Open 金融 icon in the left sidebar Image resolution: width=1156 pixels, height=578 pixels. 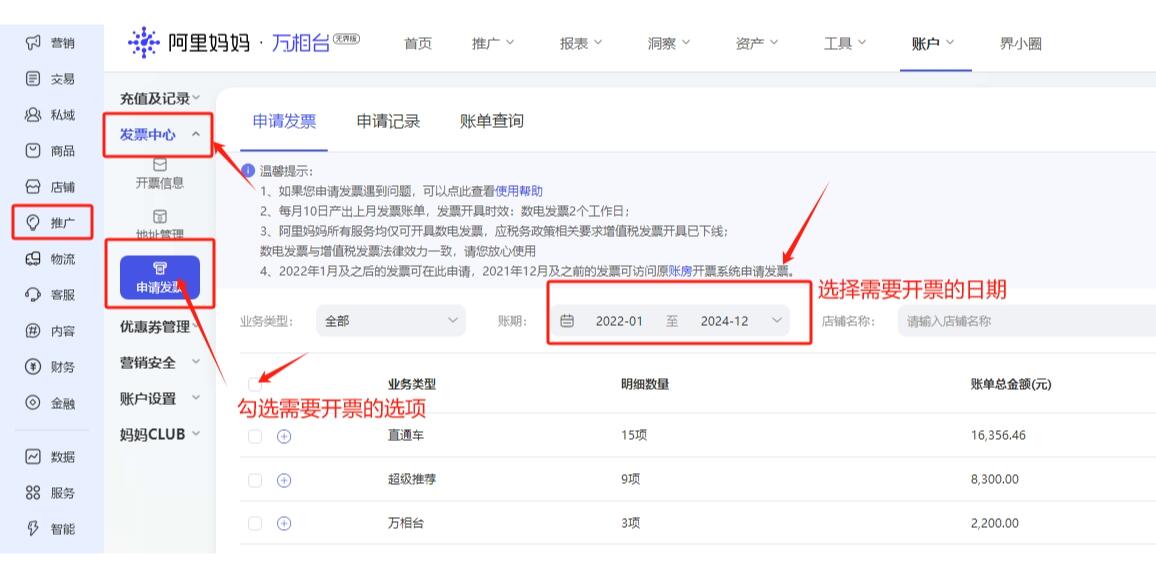(x=32, y=403)
